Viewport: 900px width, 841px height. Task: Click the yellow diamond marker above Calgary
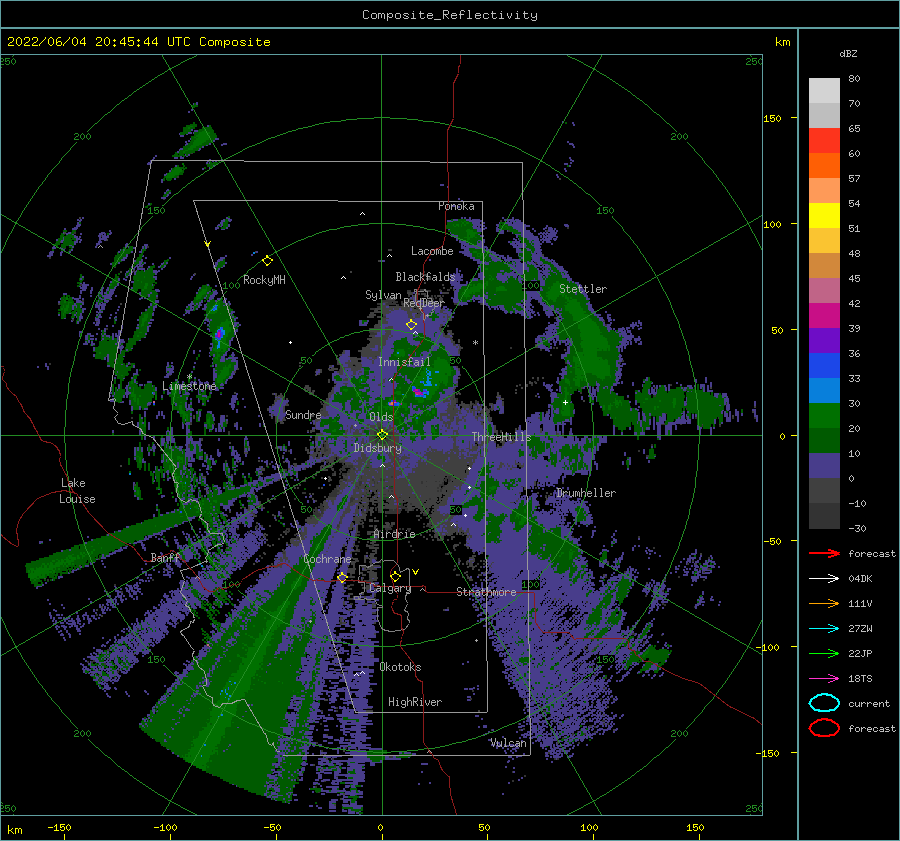pos(395,576)
